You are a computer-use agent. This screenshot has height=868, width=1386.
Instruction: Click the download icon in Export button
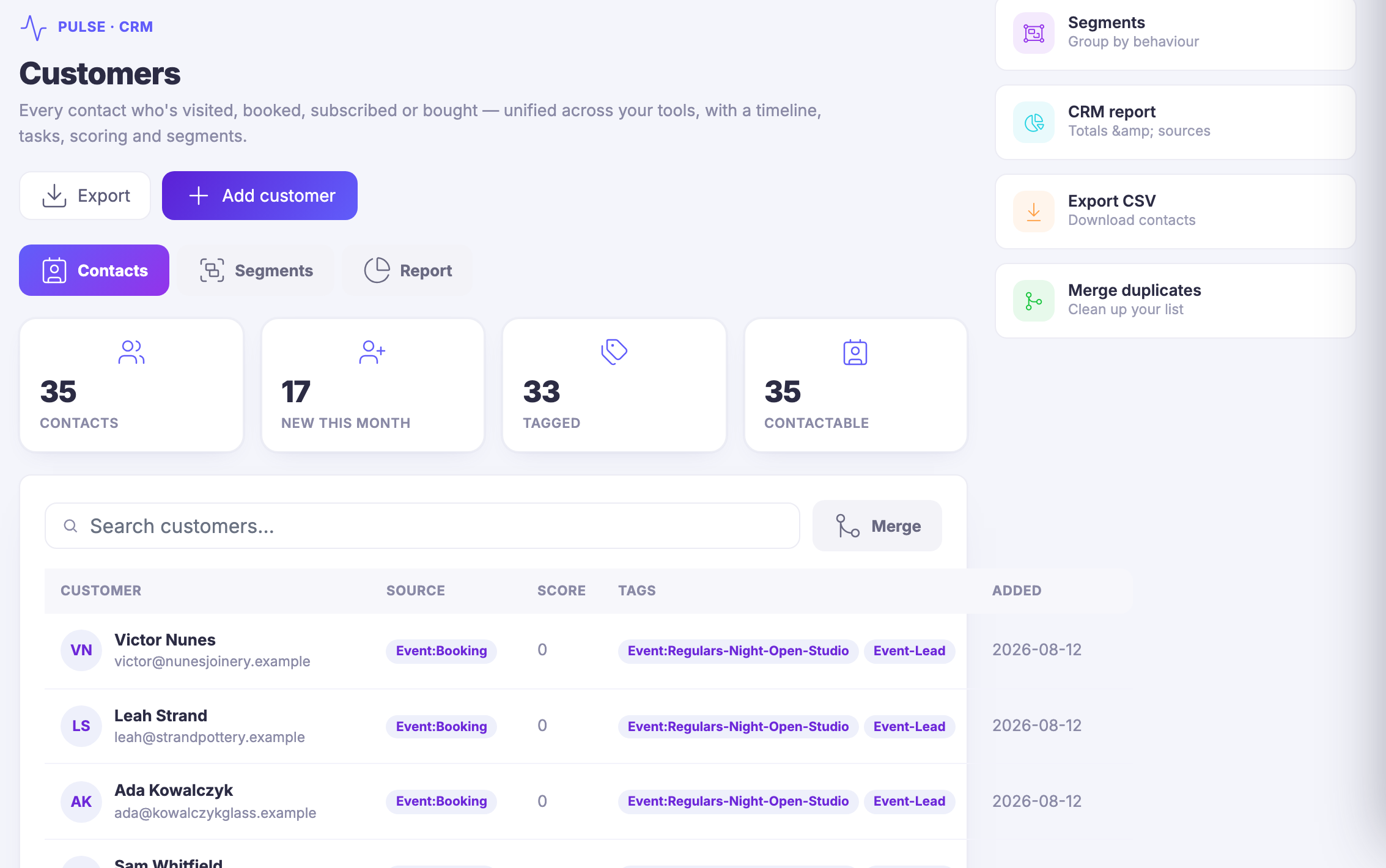[54, 196]
